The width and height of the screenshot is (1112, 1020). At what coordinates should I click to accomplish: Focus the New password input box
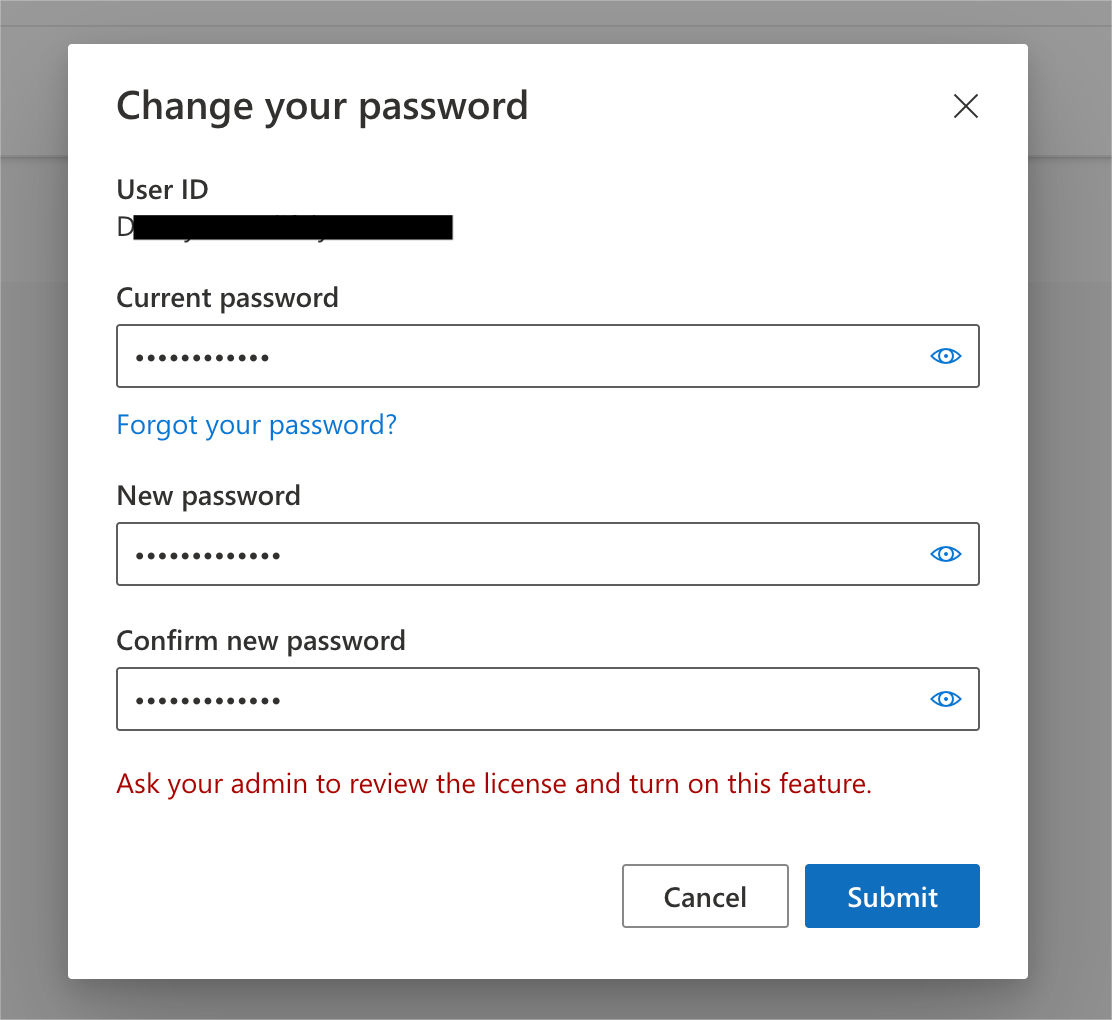point(500,554)
